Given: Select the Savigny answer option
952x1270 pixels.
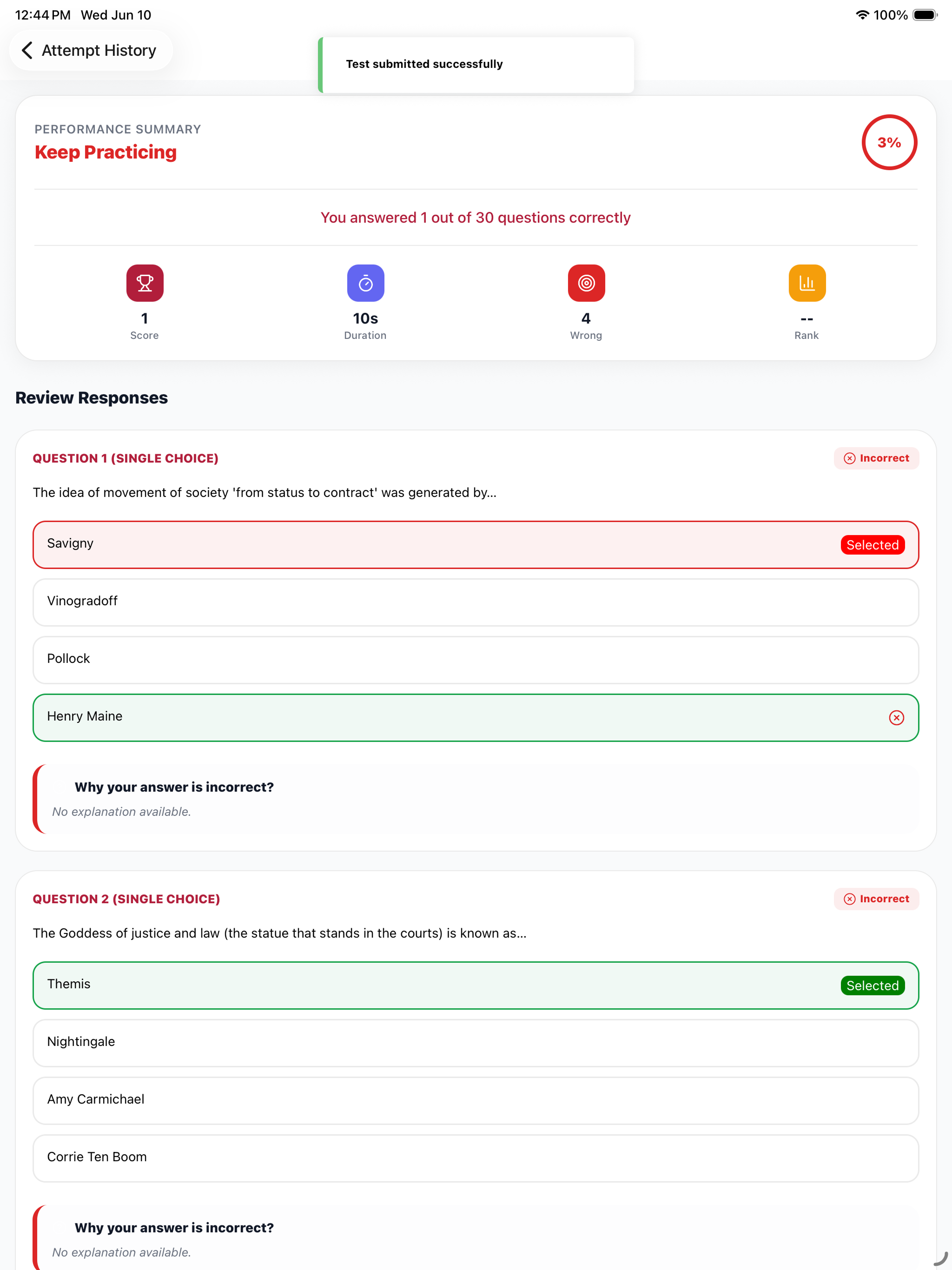Looking at the screenshot, I should 476,545.
